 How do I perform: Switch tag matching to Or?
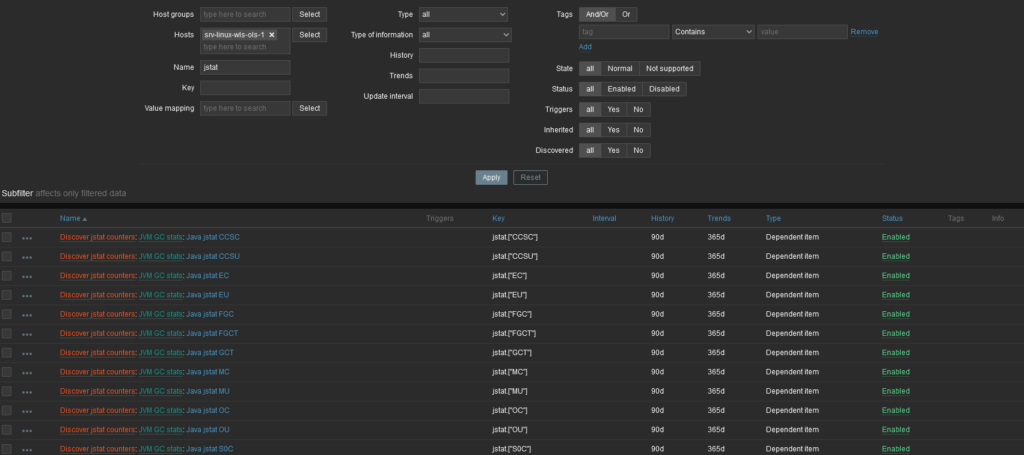[626, 15]
